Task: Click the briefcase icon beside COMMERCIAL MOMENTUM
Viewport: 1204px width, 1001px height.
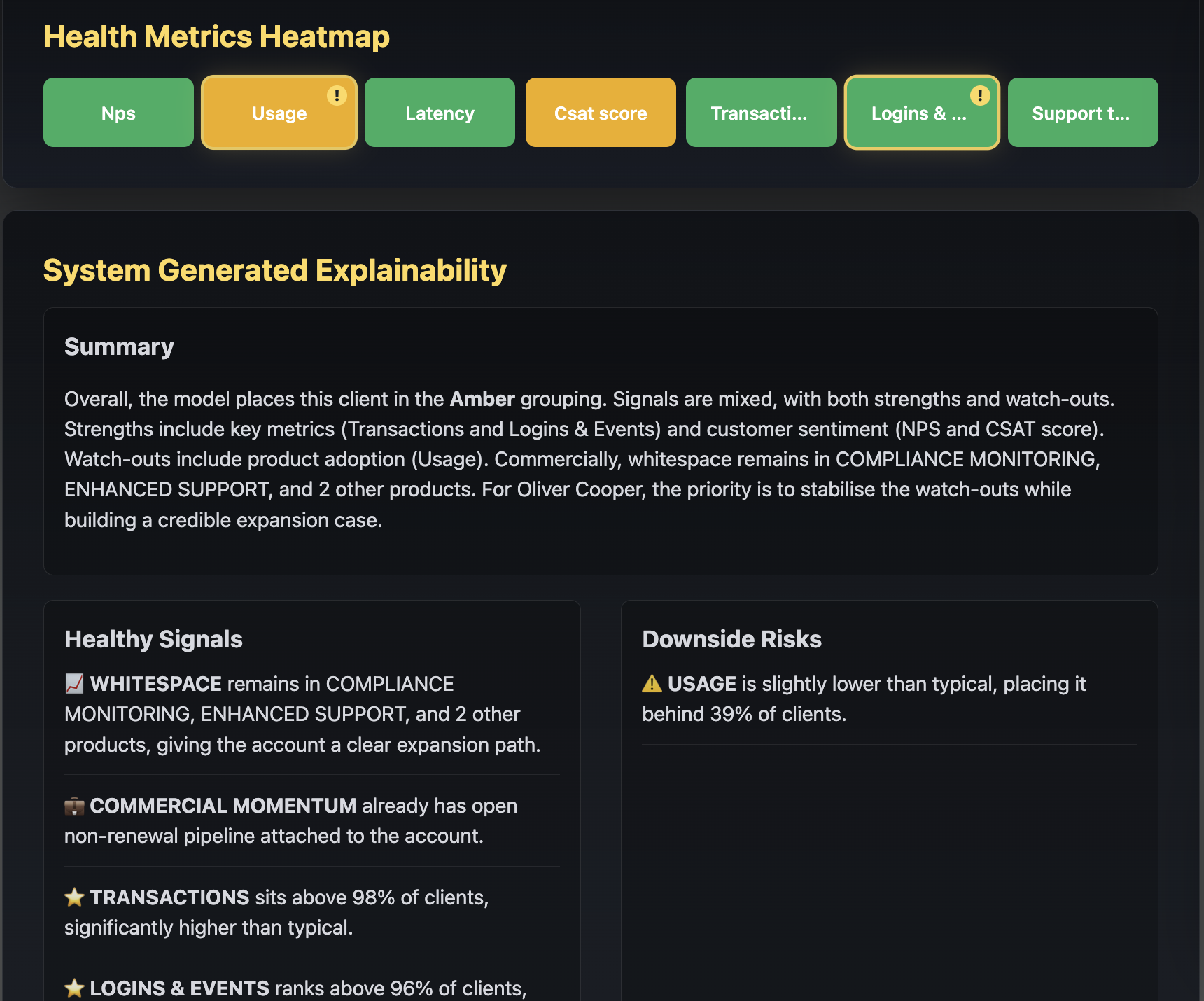Action: [x=74, y=806]
